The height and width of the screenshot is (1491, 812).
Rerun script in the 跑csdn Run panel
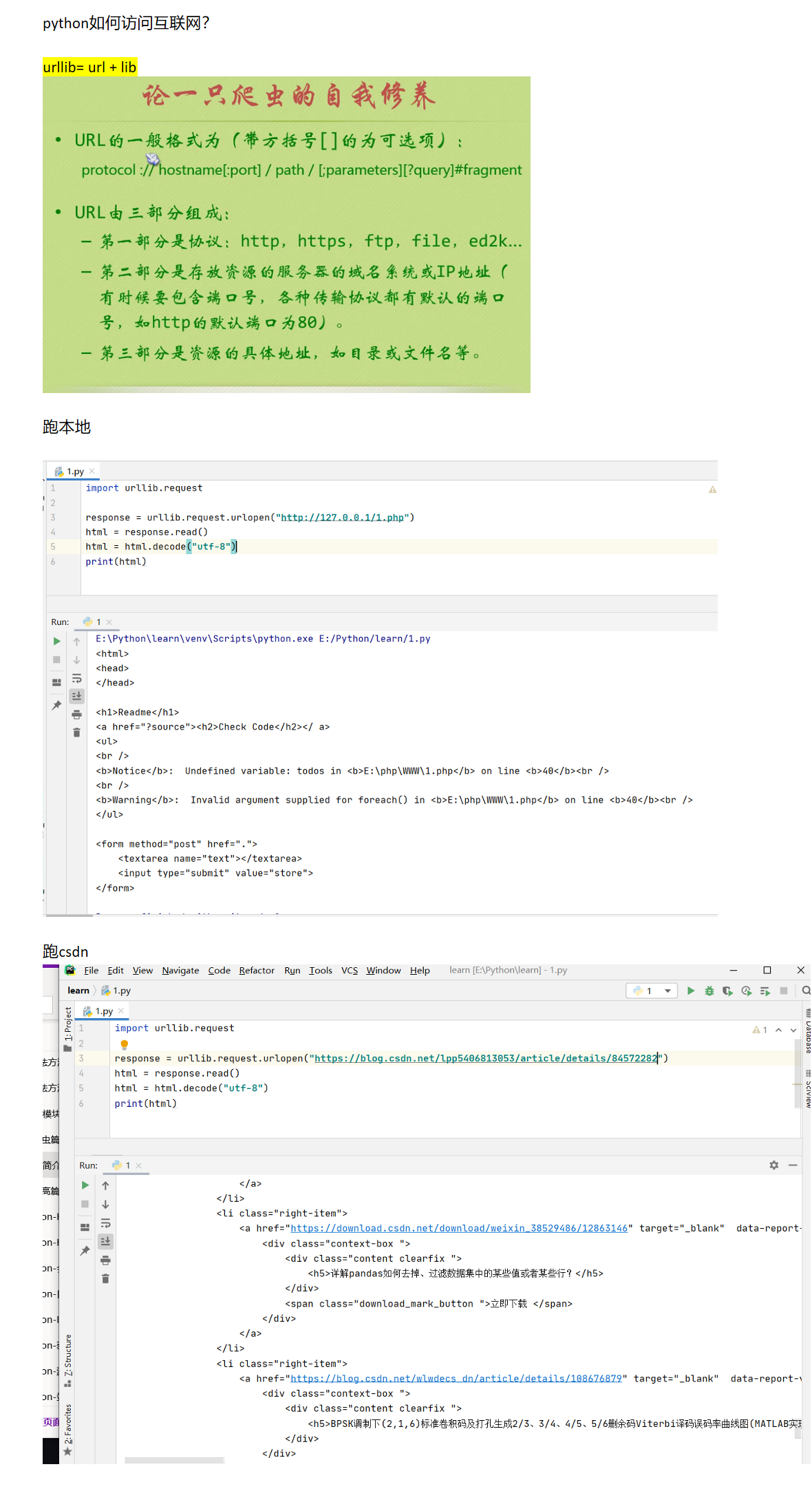tap(85, 1185)
